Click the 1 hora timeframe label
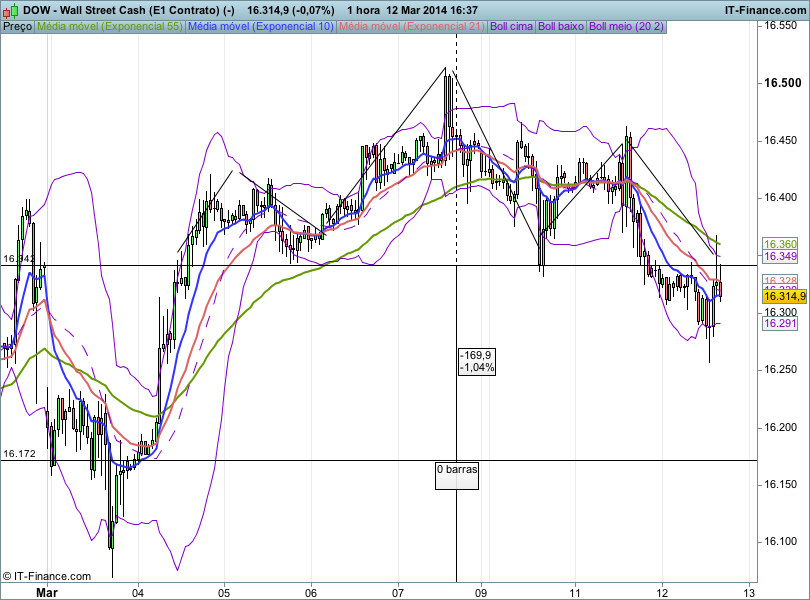 pyautogui.click(x=363, y=10)
